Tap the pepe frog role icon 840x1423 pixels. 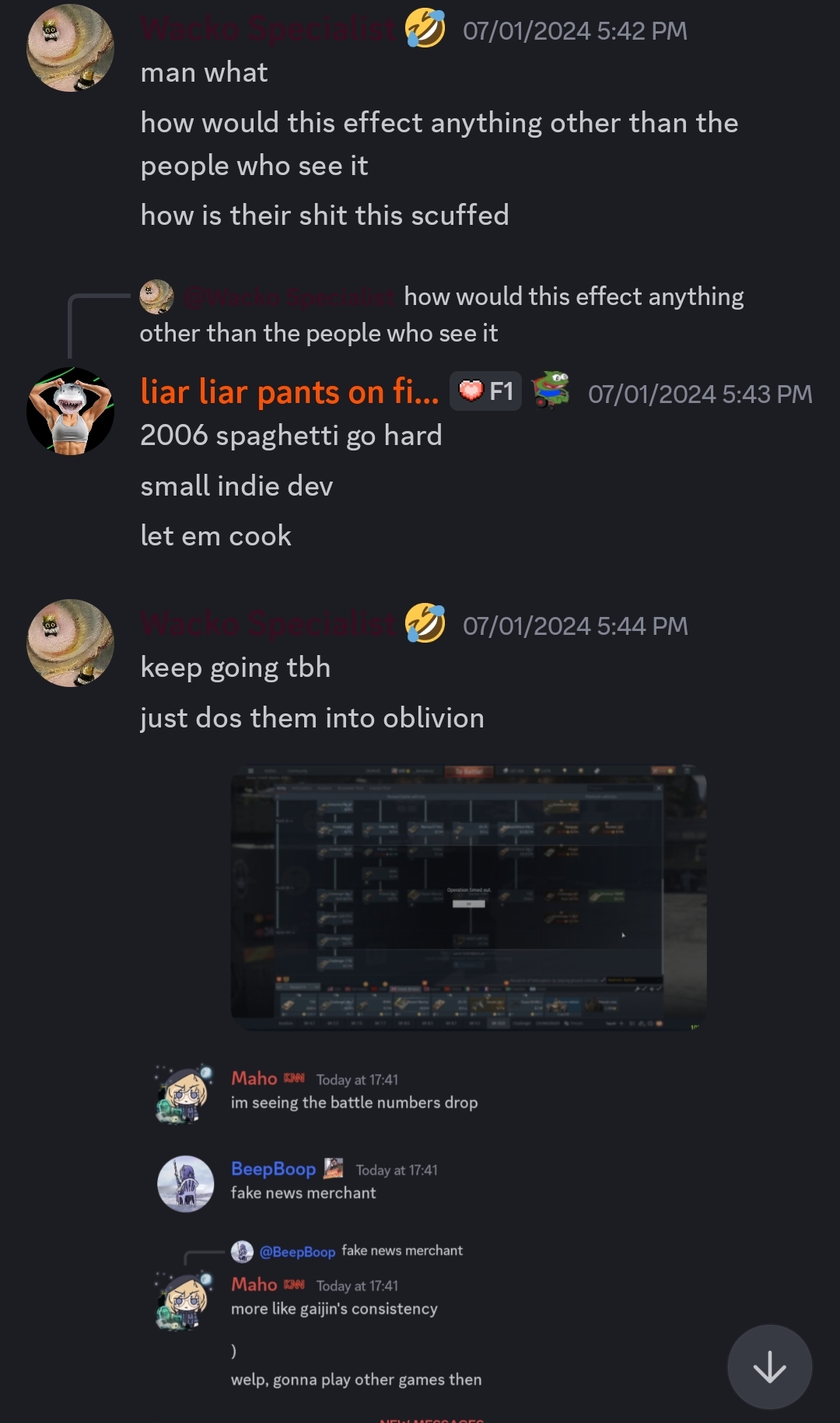[x=551, y=390]
